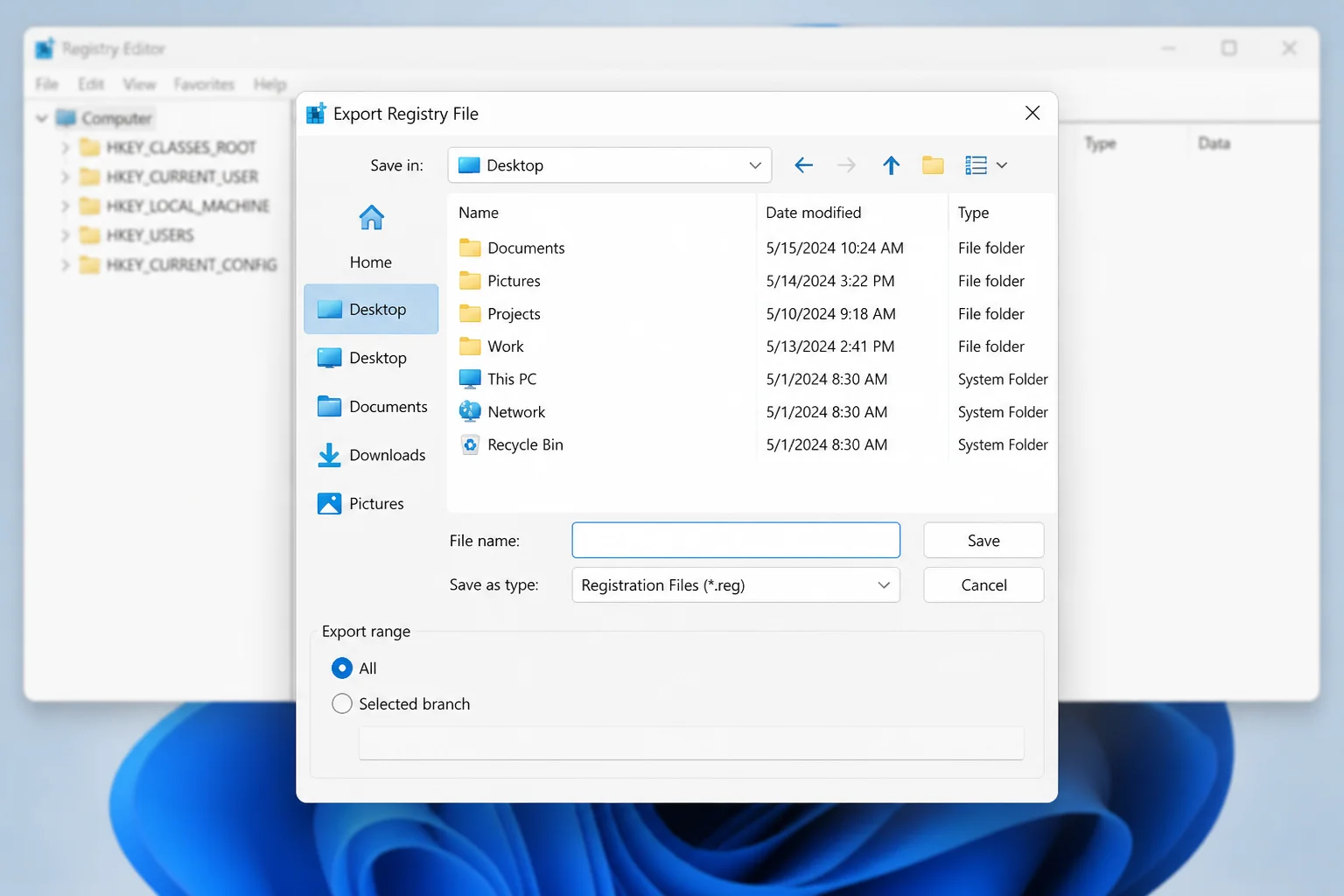Collapse Computer node in Registry Editor
This screenshot has height=896, width=1344.
[42, 118]
